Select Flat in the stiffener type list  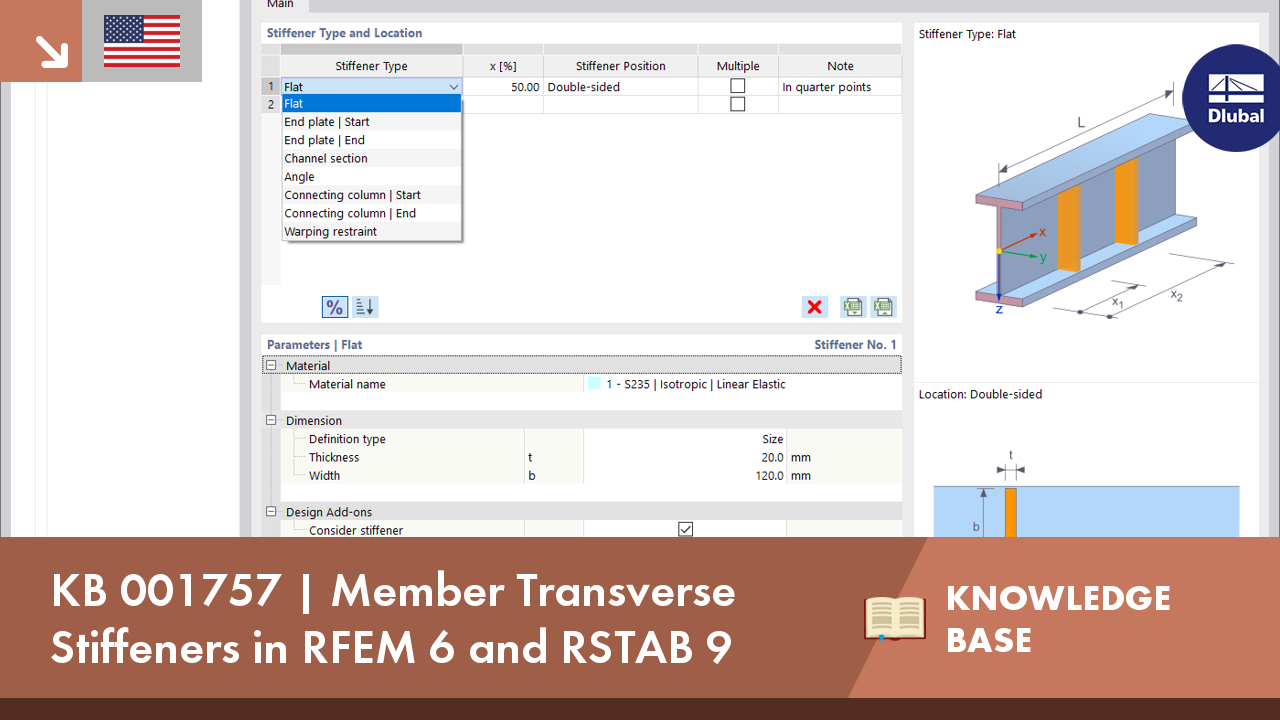click(372, 104)
